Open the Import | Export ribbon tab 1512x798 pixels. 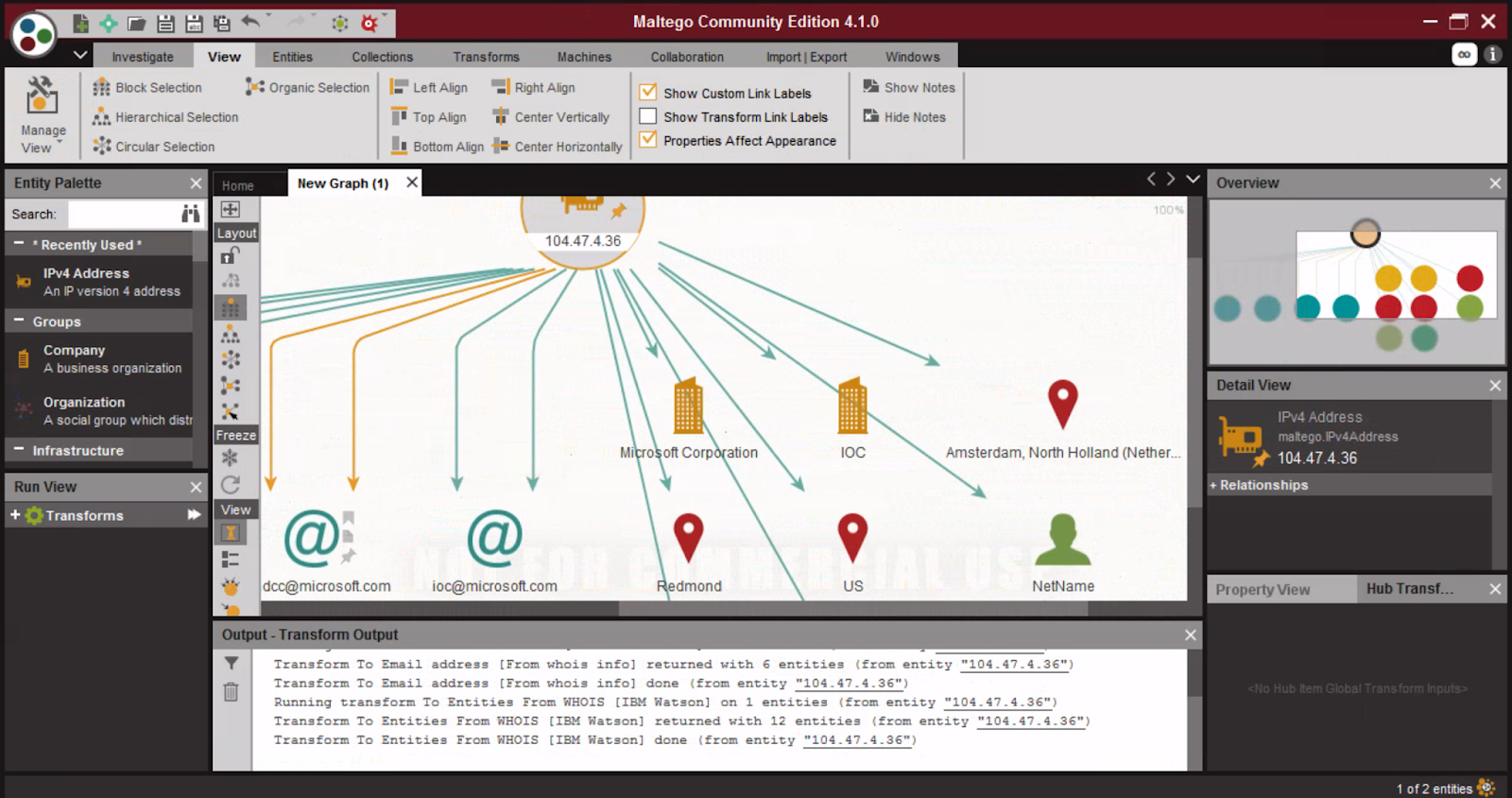pos(806,57)
